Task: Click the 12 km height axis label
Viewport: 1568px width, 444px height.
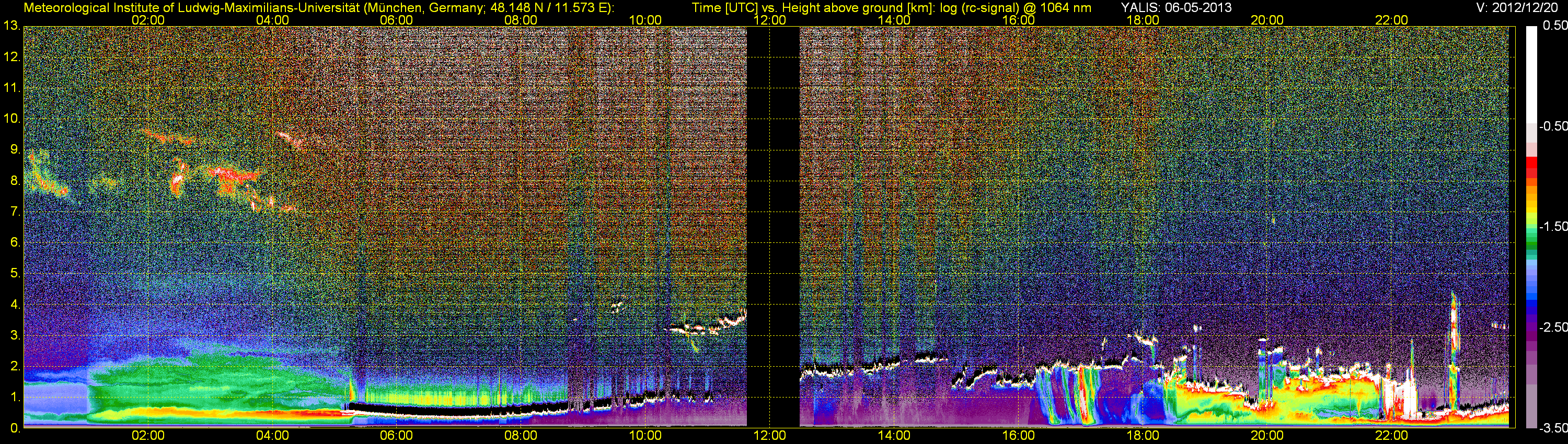Action: click(x=11, y=57)
